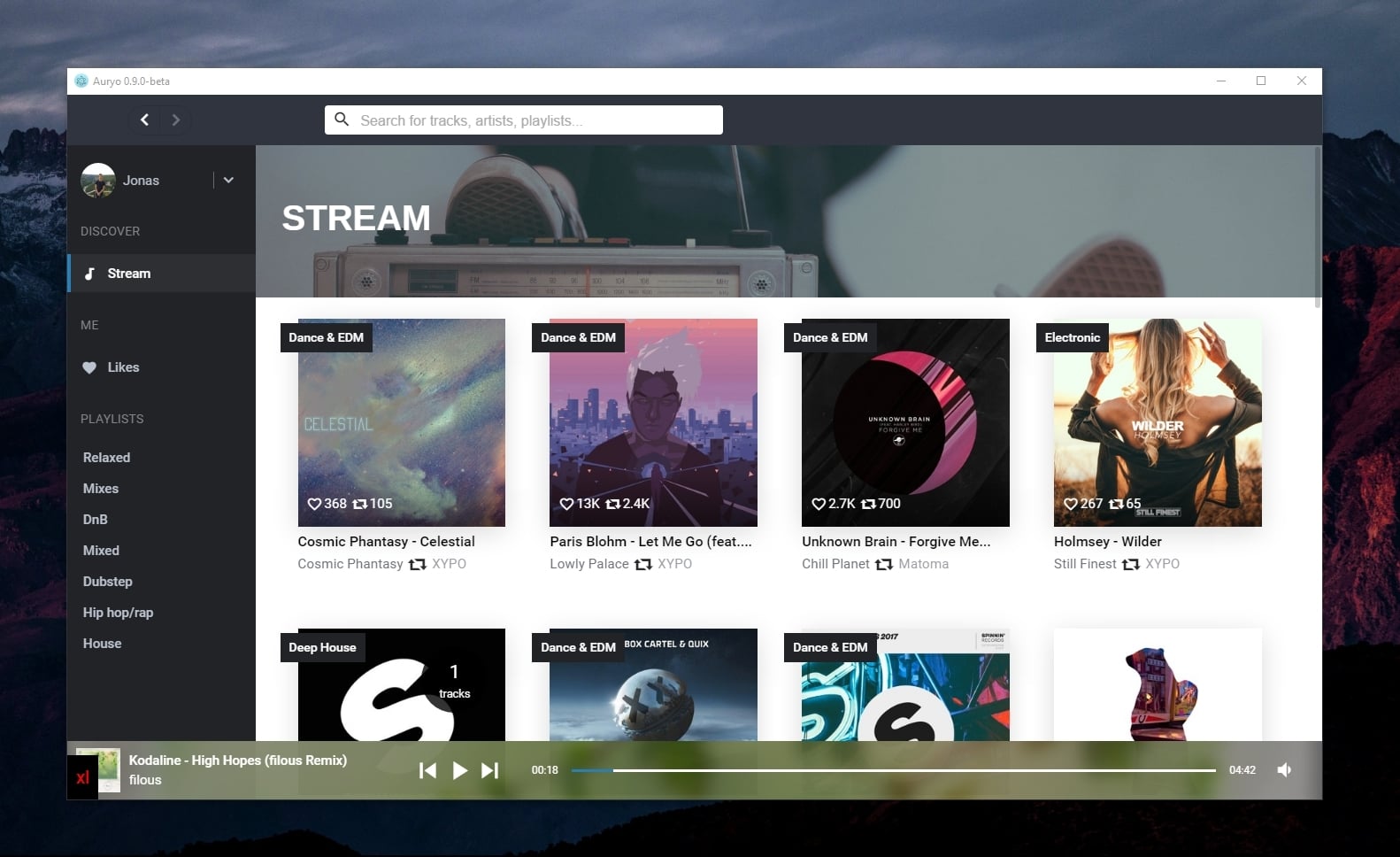Screen dimensions: 1400x857
Task: Click Dance & EDM tag on Celestial
Action: tap(326, 337)
